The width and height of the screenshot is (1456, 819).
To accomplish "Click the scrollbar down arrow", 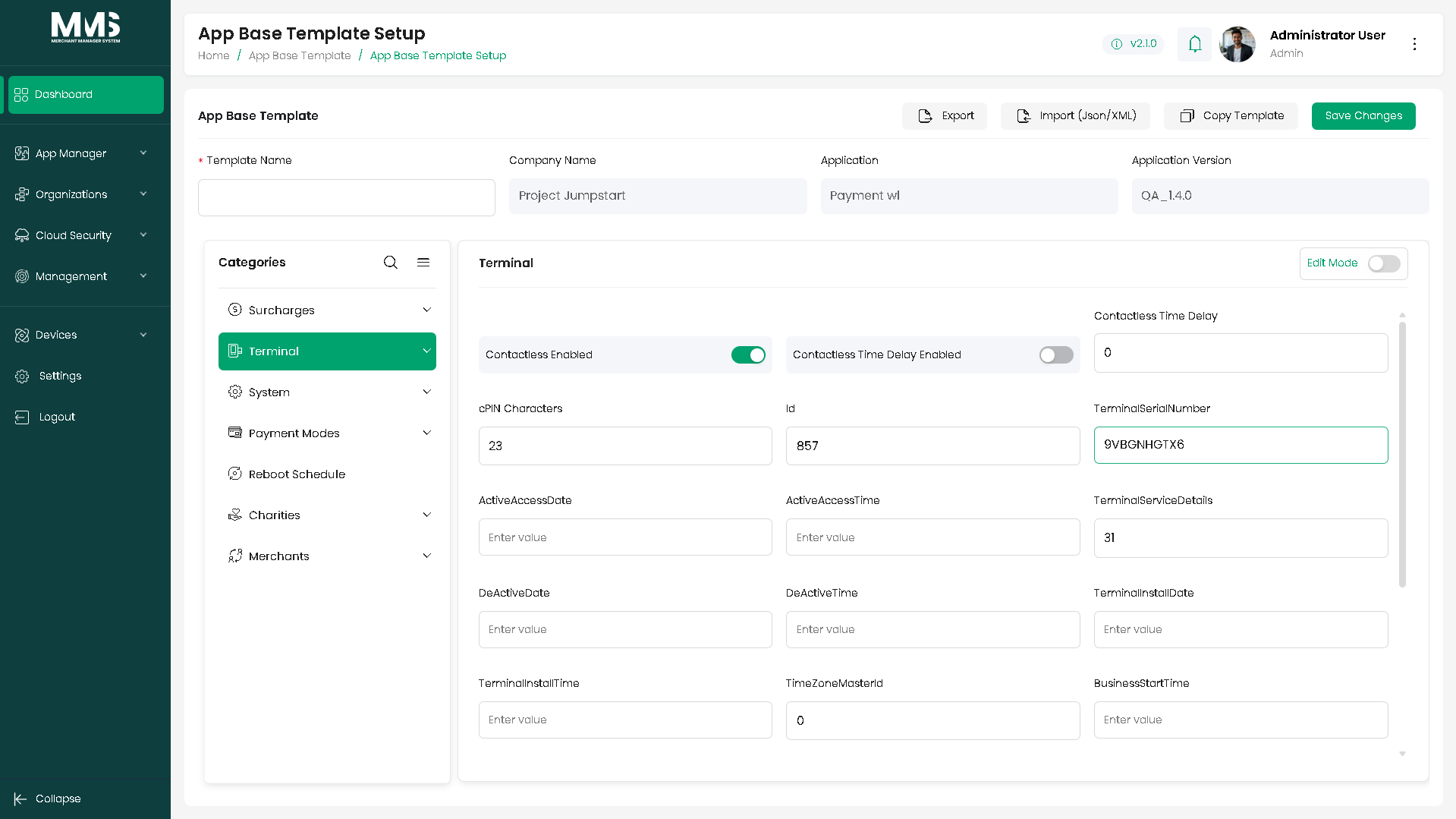I will [x=1402, y=754].
